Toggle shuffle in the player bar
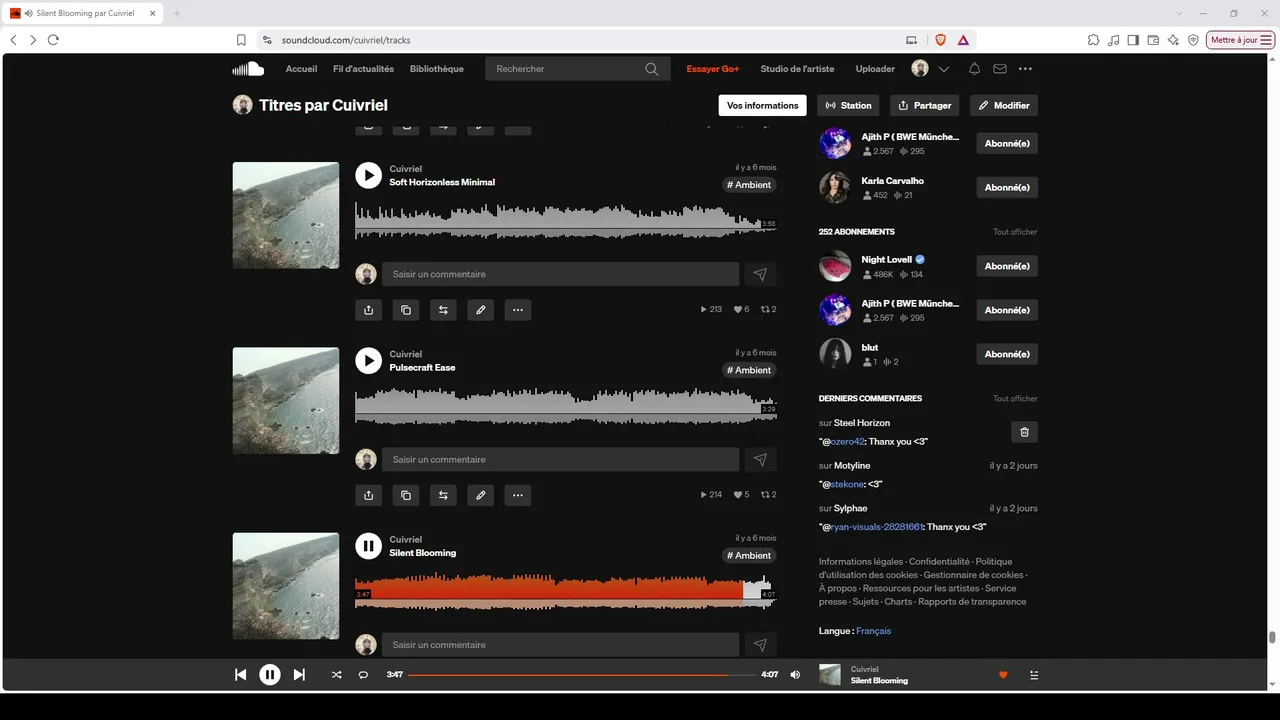This screenshot has width=1280, height=720. (336, 675)
